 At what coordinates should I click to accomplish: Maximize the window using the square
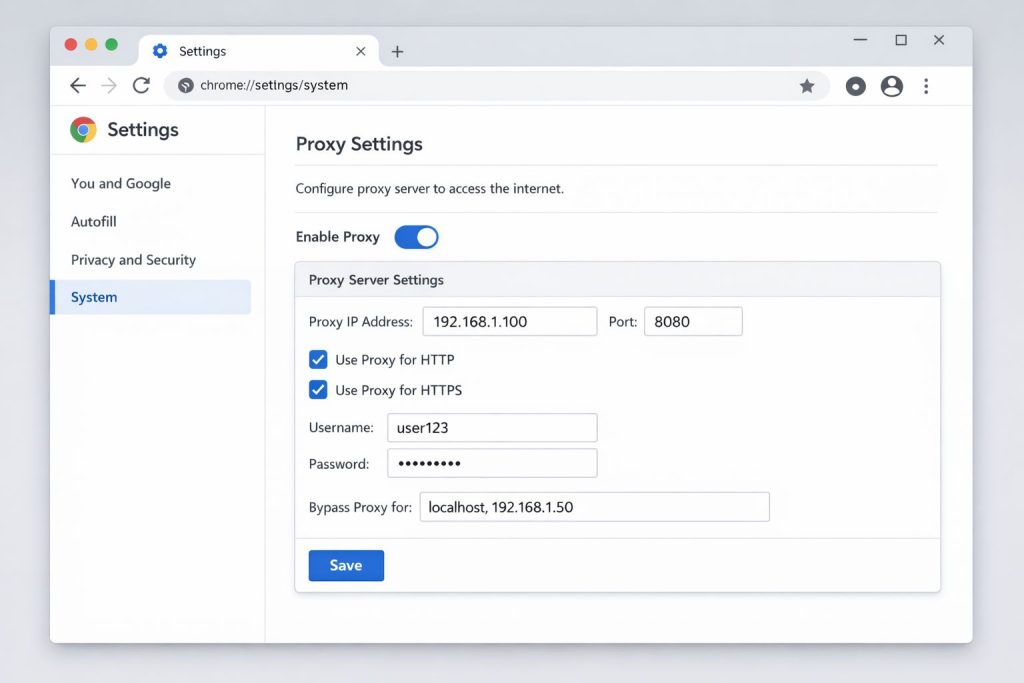point(901,40)
